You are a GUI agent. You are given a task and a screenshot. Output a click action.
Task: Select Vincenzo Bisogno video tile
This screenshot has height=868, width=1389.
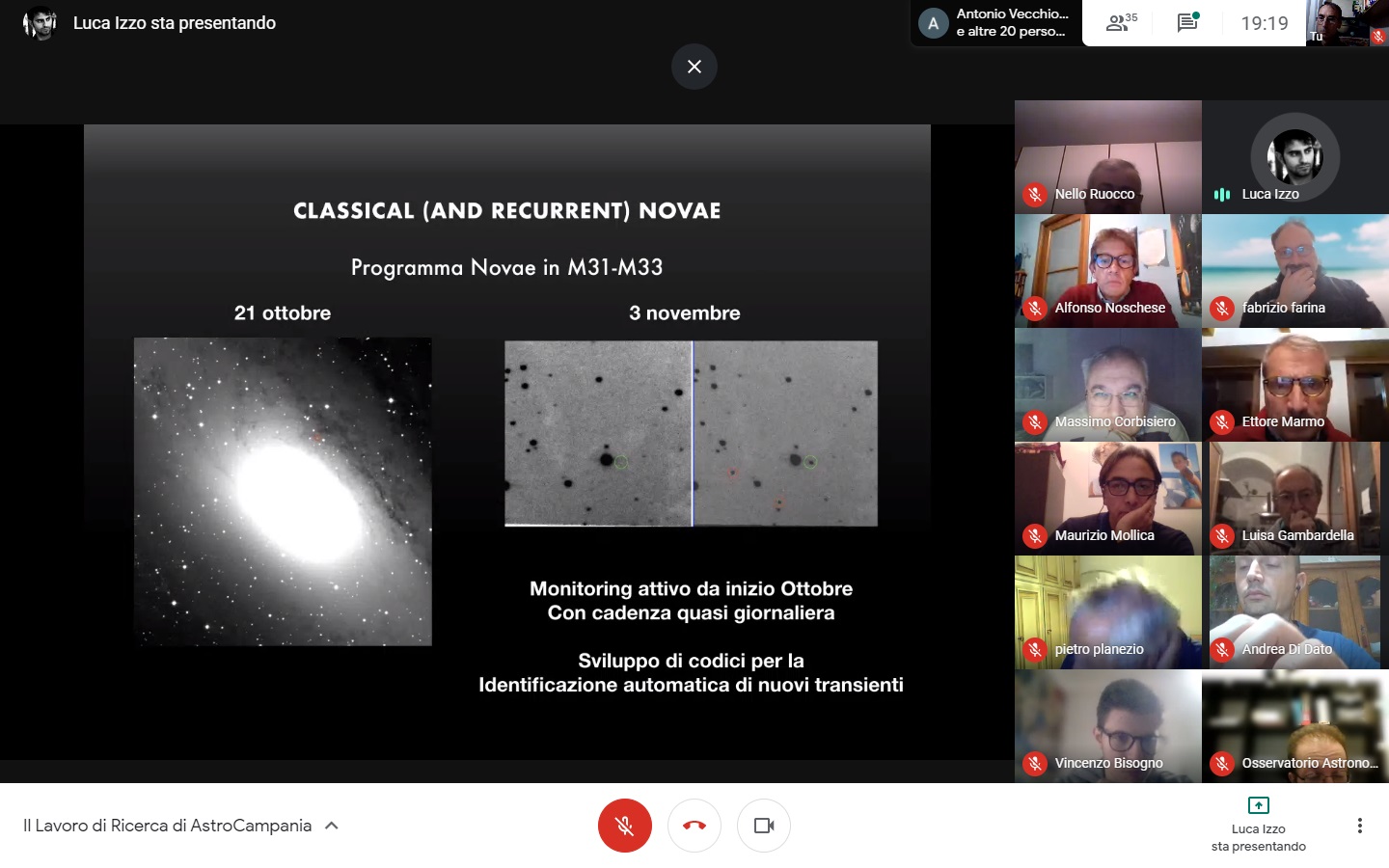[1108, 726]
